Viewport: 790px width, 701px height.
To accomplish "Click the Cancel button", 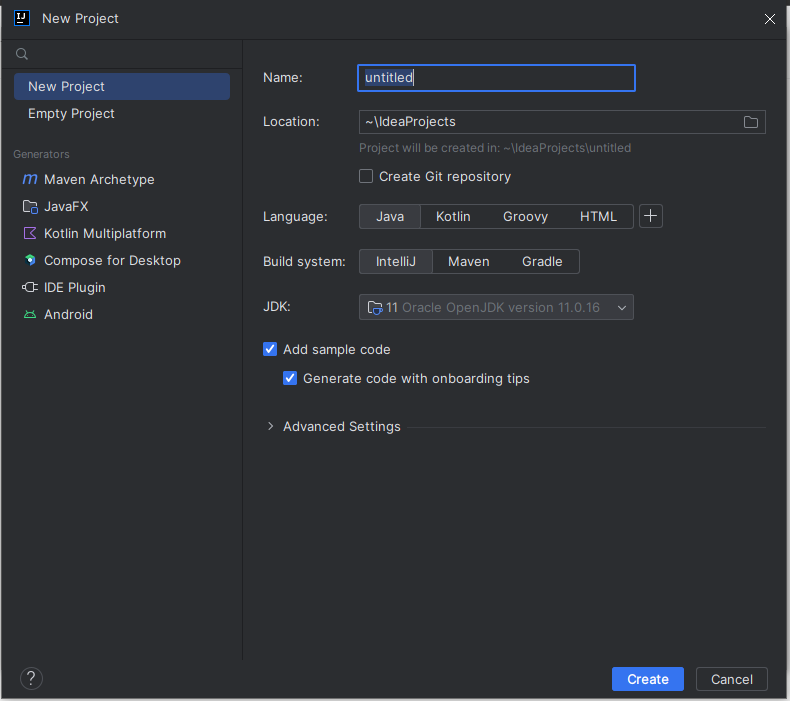I will 732,679.
